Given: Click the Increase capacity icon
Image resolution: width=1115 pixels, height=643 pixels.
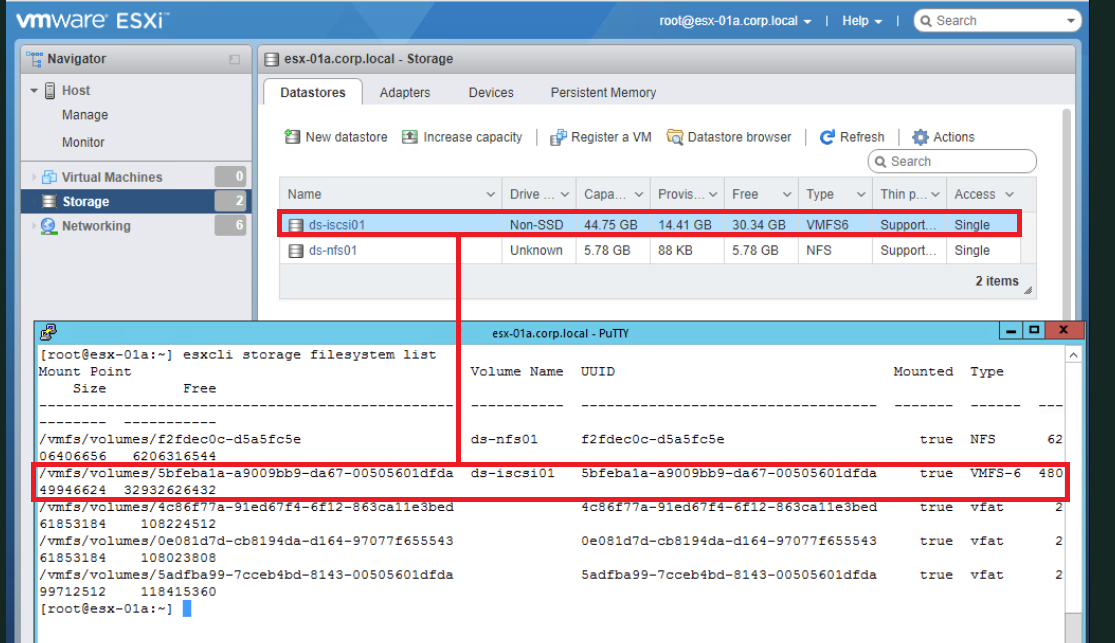Looking at the screenshot, I should [410, 137].
